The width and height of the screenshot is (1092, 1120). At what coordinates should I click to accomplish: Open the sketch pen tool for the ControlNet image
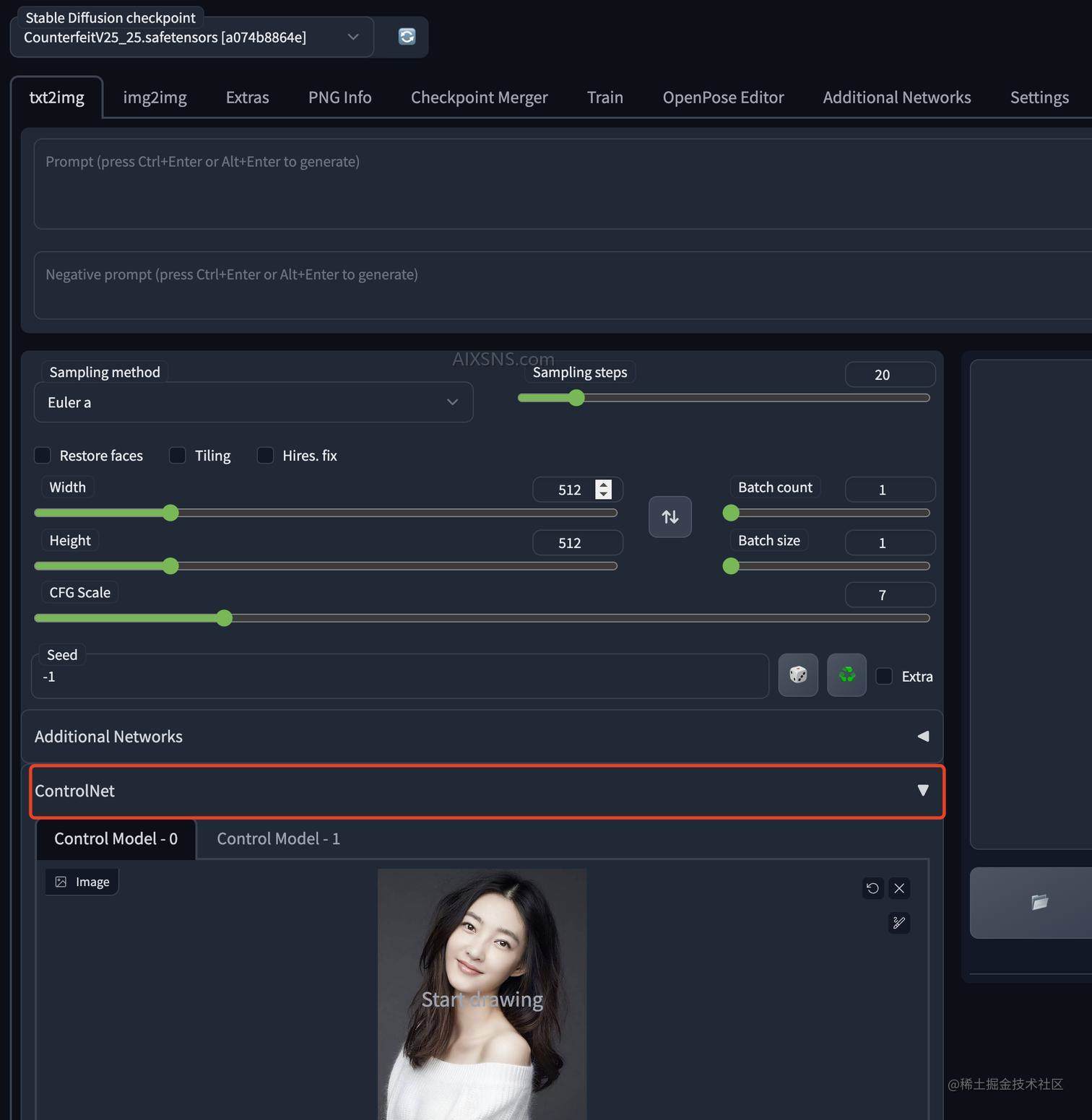click(x=898, y=923)
